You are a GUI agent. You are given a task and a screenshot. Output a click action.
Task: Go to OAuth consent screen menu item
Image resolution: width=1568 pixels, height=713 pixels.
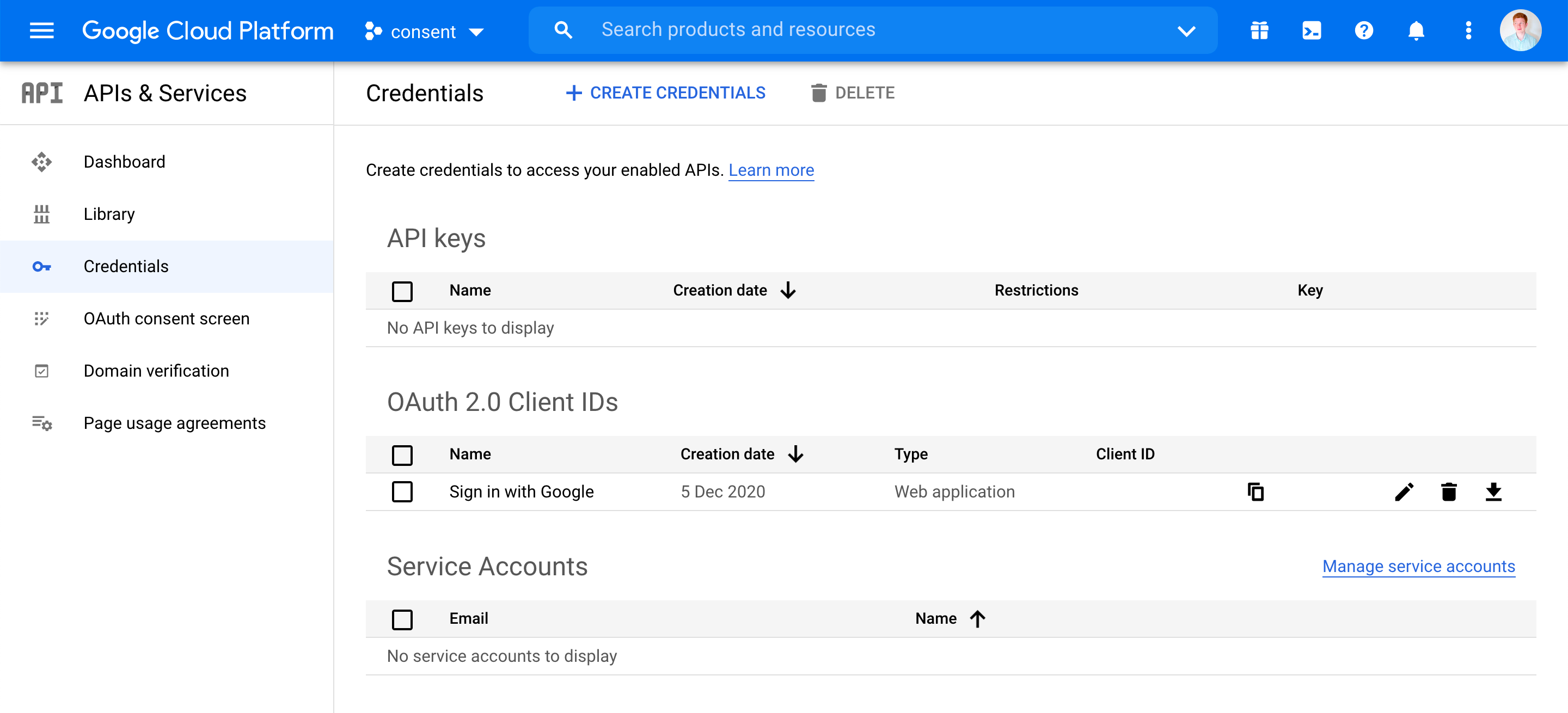point(167,319)
